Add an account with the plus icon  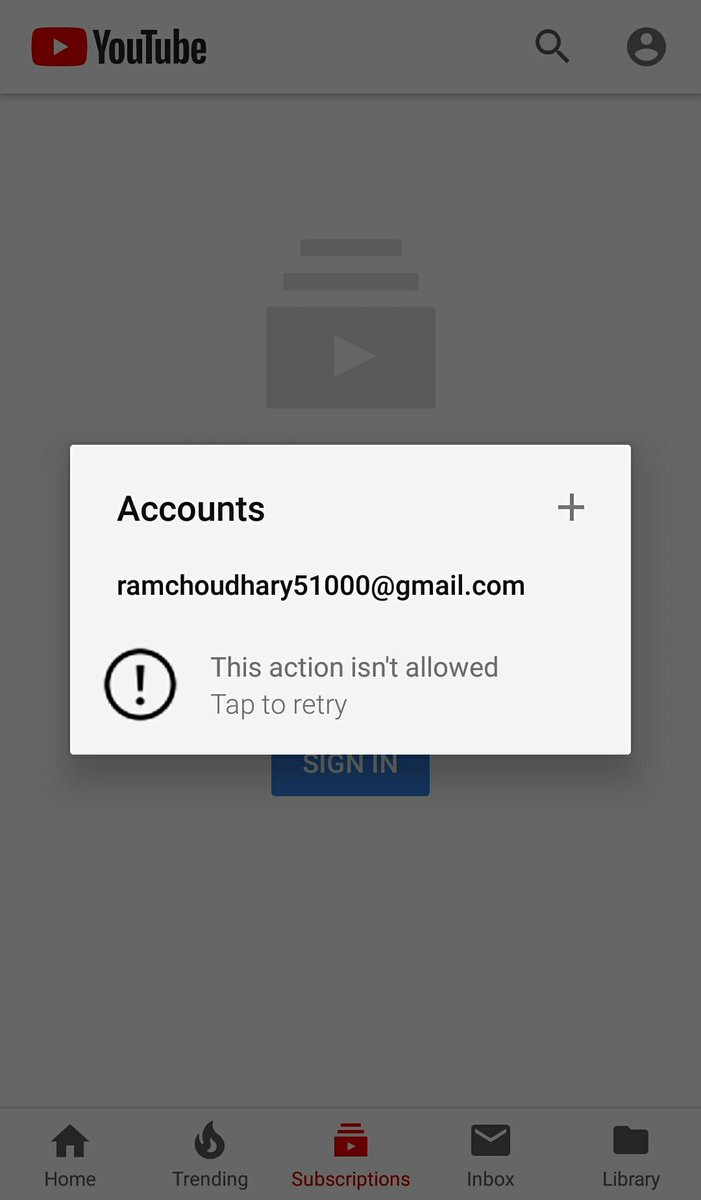[x=571, y=508]
